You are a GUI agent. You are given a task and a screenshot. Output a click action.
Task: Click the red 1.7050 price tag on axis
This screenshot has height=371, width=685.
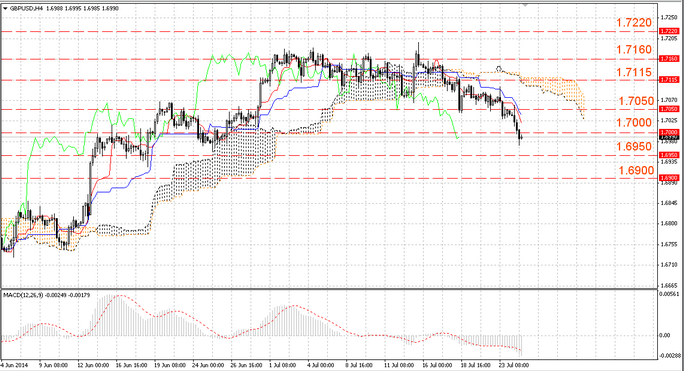669,109
